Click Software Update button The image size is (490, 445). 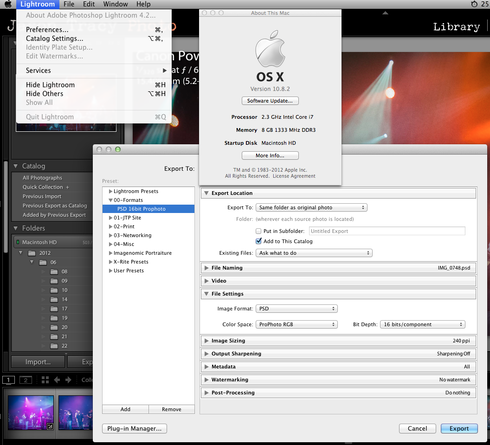270,101
